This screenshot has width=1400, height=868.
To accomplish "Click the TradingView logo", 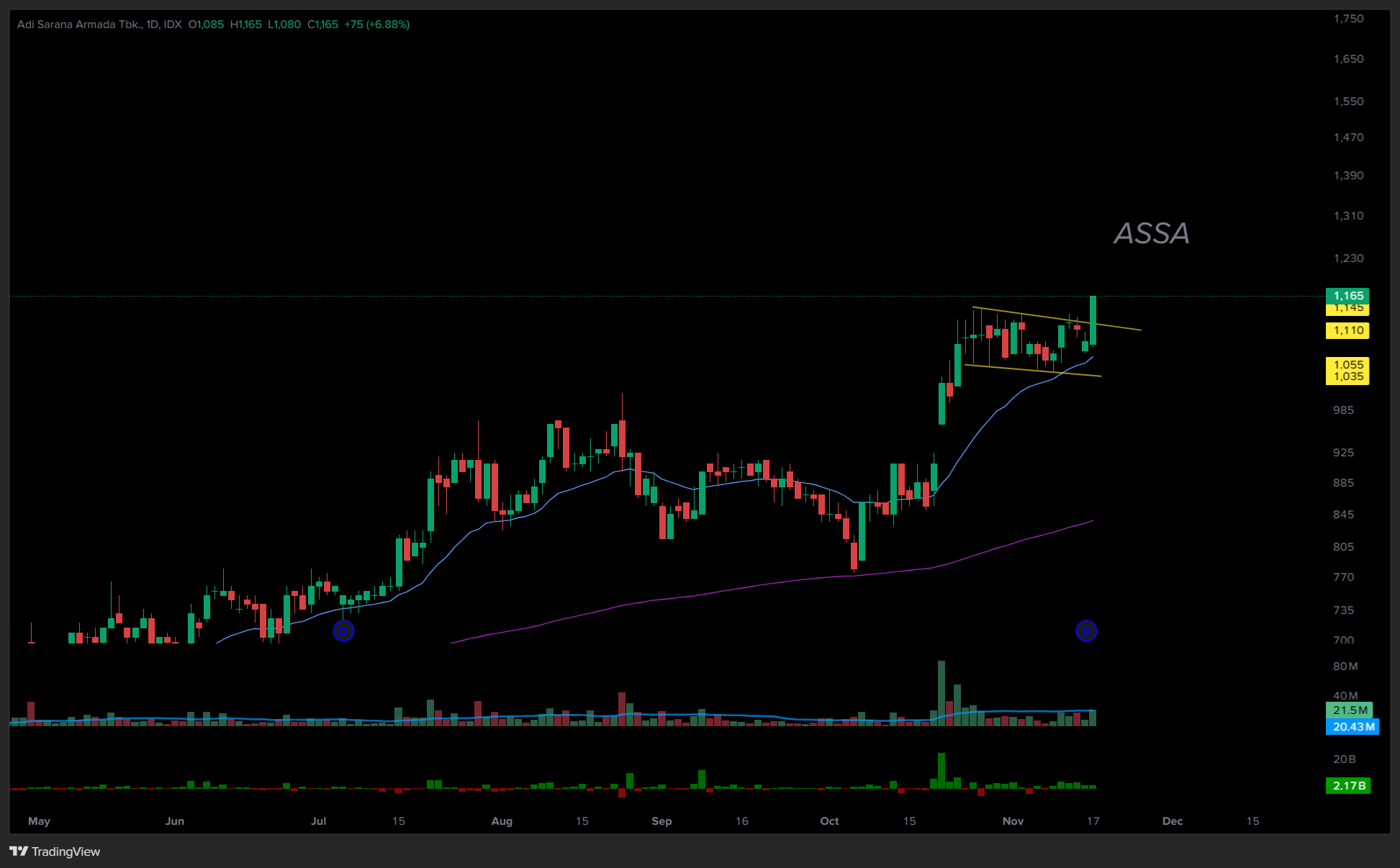I will tap(55, 851).
